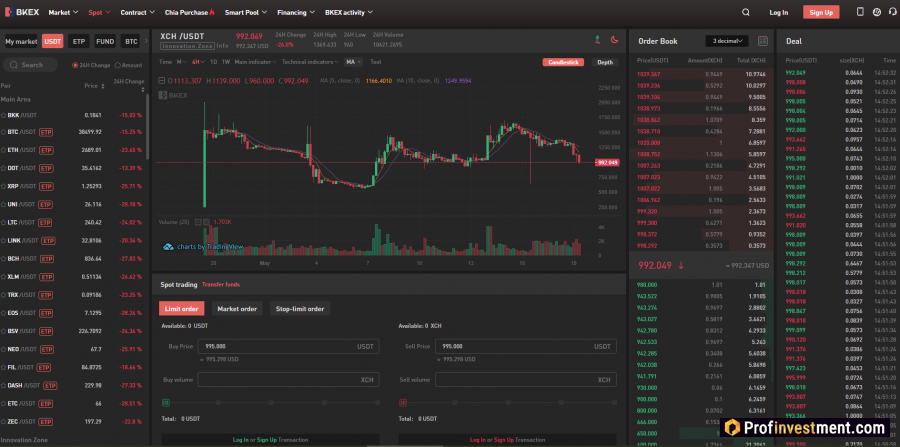Click the charts by TradingView link
The height and width of the screenshot is (447, 900).
pyautogui.click(x=203, y=247)
